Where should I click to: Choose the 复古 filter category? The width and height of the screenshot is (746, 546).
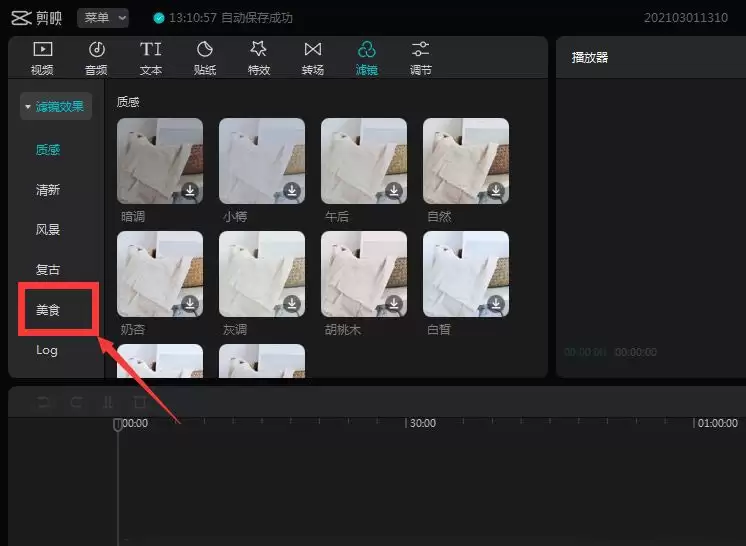[x=48, y=270]
